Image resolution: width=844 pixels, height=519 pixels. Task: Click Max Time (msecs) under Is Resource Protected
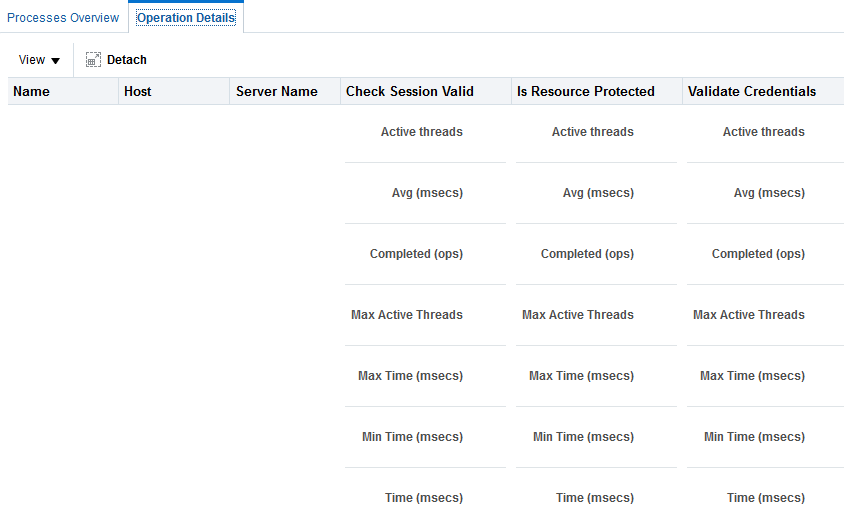[x=581, y=376]
